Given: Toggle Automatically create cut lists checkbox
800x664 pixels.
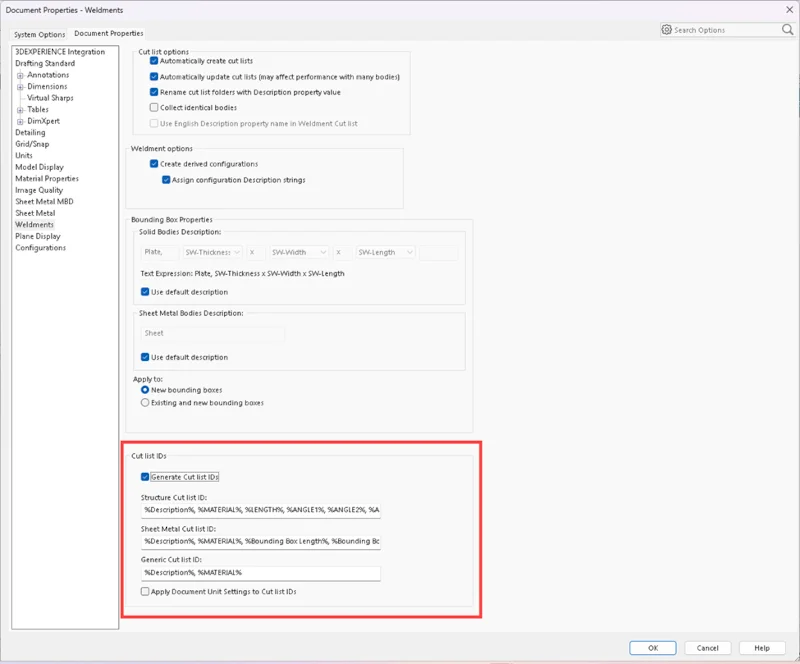Looking at the screenshot, I should pyautogui.click(x=154, y=61).
